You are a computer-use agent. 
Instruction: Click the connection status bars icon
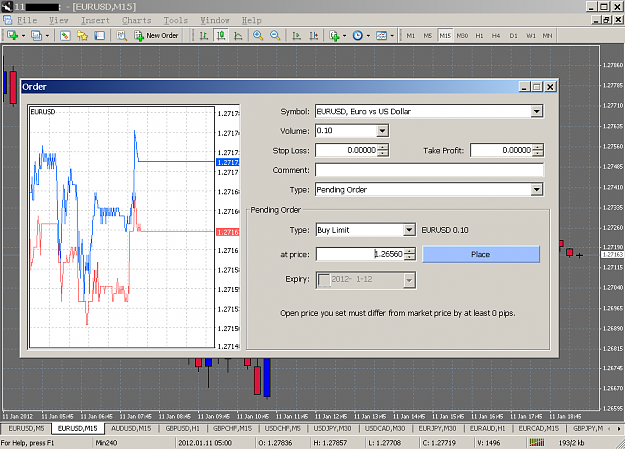click(537, 442)
